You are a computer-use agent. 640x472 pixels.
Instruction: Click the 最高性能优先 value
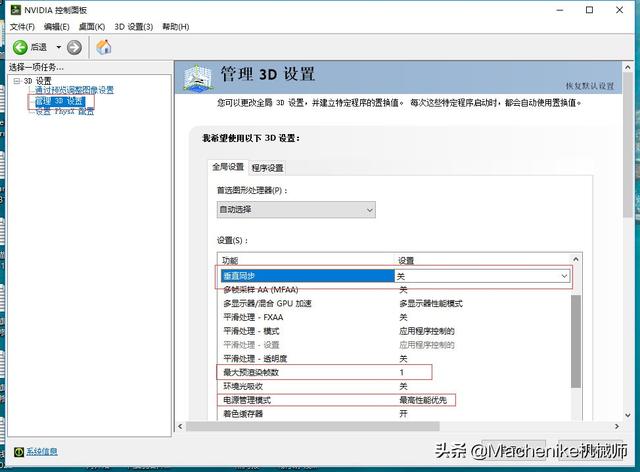[423, 400]
